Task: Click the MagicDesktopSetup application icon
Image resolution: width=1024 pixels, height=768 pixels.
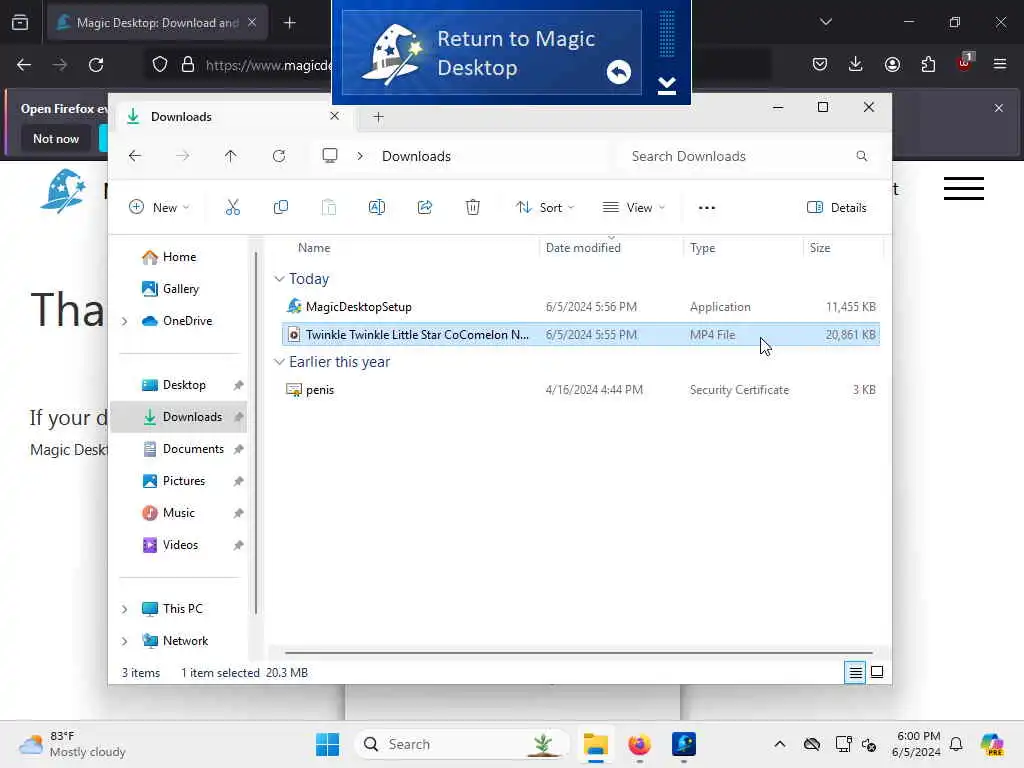Action: pyautogui.click(x=294, y=306)
